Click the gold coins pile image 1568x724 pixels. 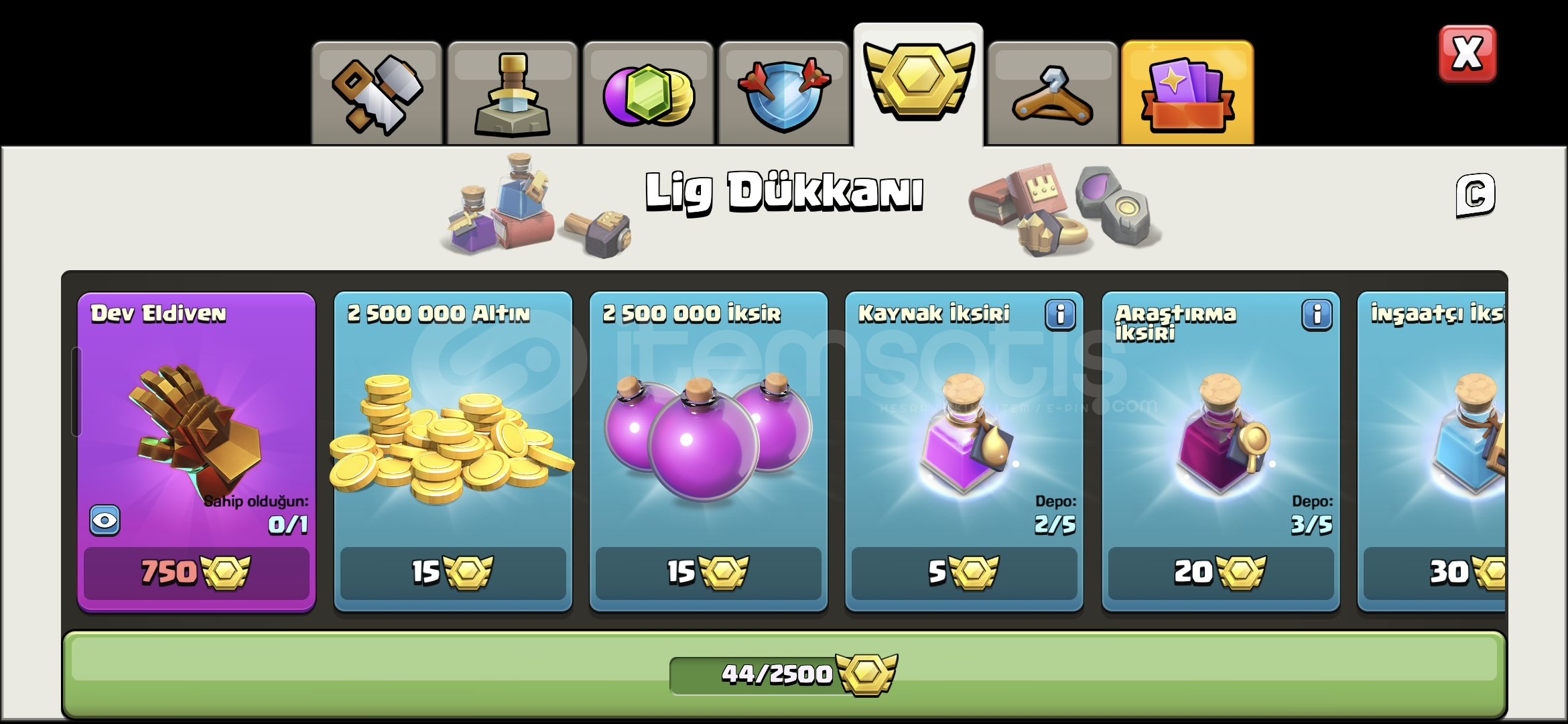451,439
